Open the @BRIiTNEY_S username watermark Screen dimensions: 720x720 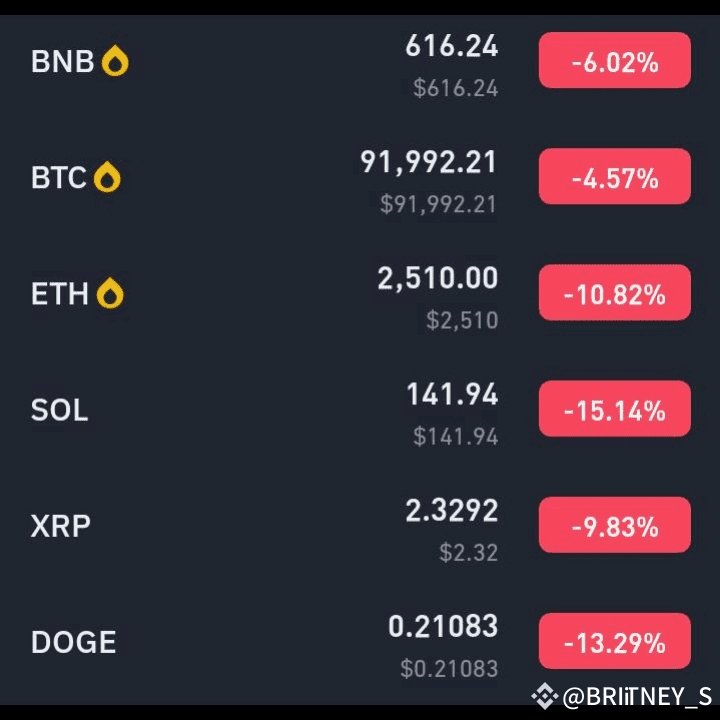[637, 697]
